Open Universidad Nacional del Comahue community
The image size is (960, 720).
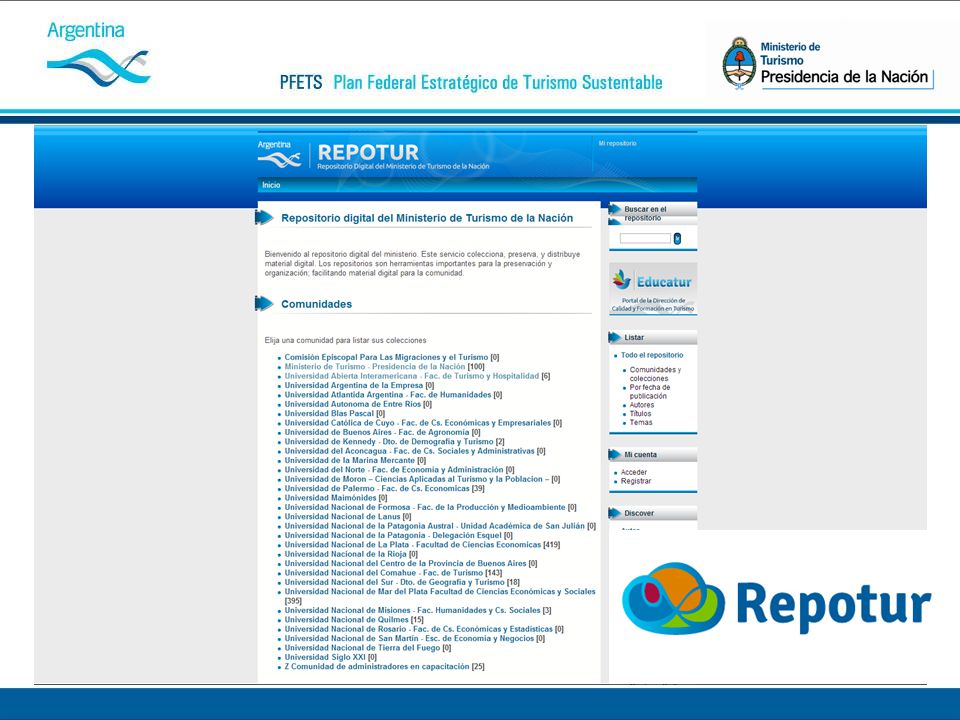(384, 572)
